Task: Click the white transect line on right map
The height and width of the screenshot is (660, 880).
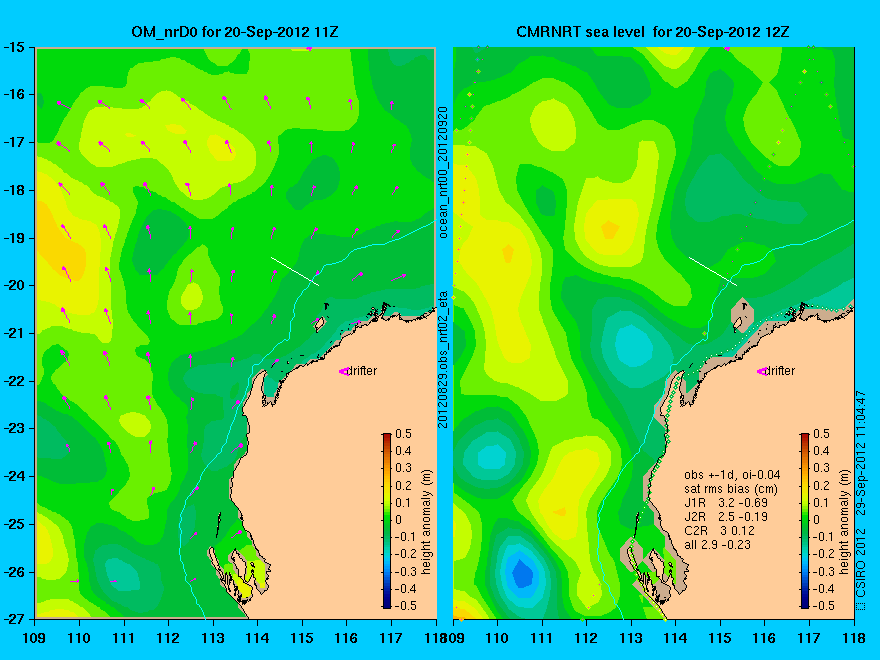Action: tap(713, 271)
